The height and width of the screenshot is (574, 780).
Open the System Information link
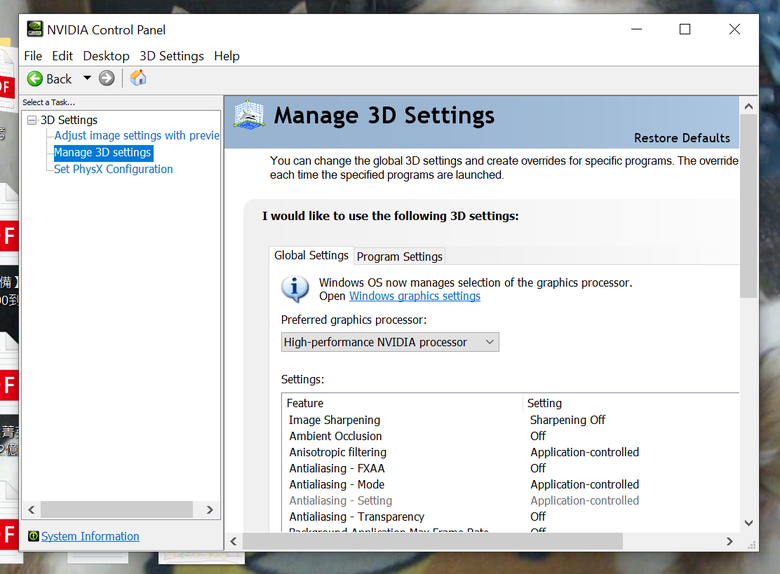coord(90,536)
